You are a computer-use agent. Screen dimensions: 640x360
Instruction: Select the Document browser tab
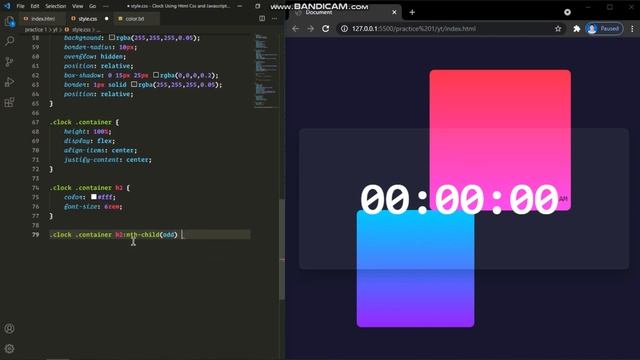coord(346,12)
